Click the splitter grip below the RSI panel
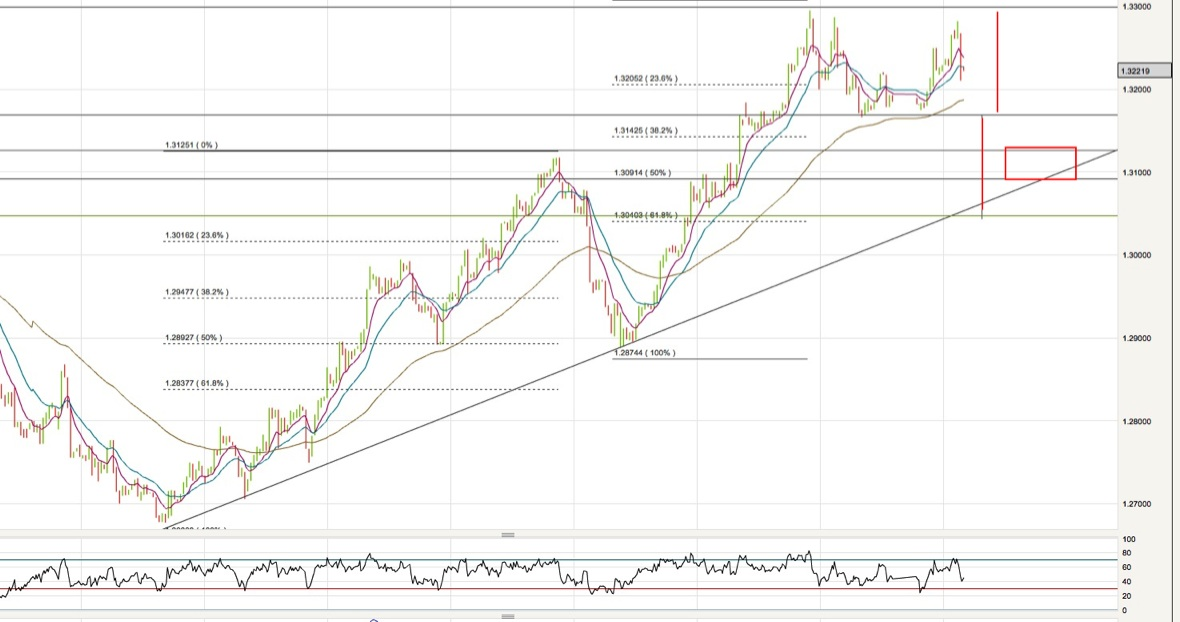The image size is (1180, 622). click(x=508, y=616)
